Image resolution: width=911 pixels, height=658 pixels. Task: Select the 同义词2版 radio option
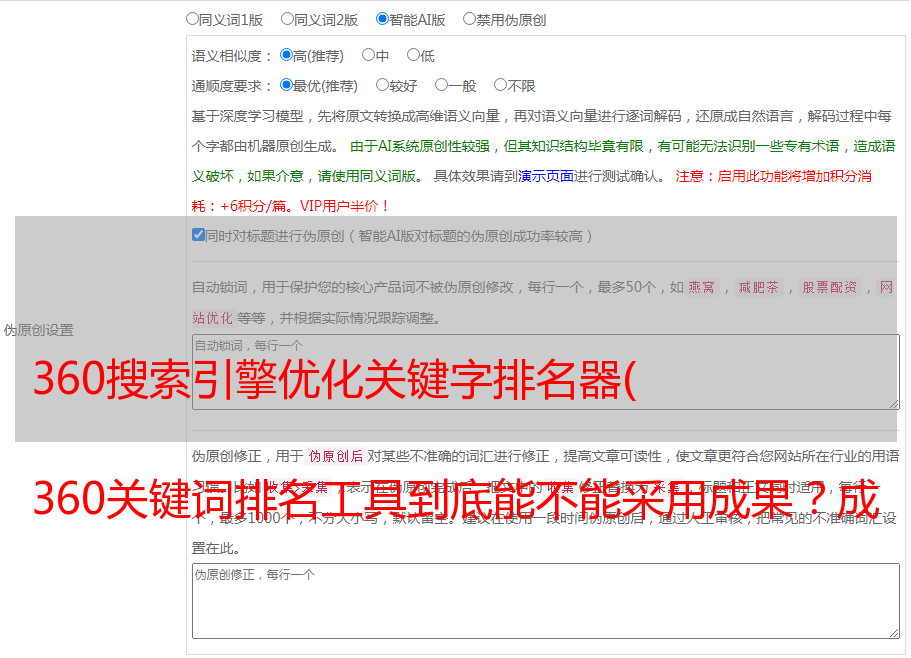(287, 19)
